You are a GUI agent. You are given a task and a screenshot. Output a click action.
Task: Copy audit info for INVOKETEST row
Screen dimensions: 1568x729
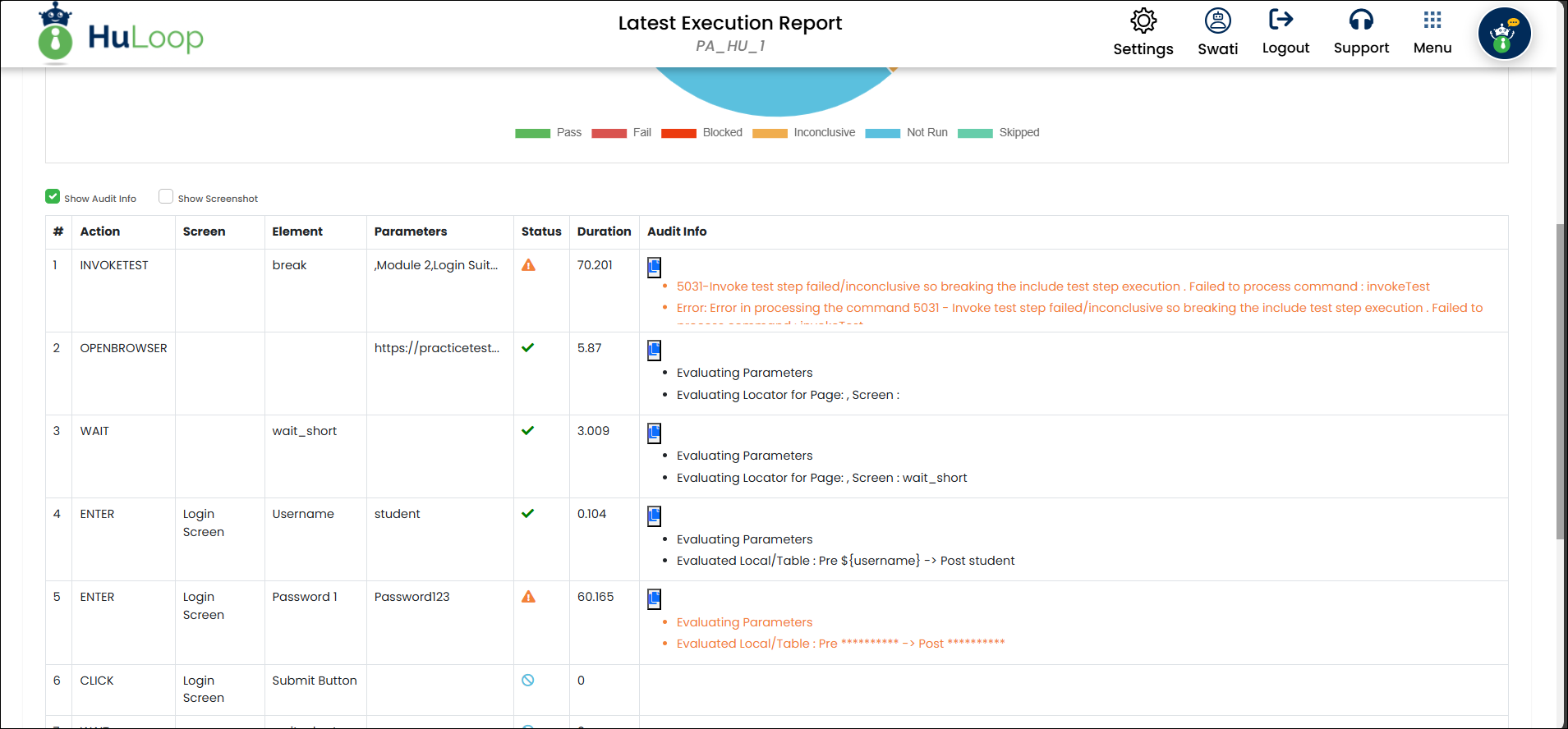pyautogui.click(x=654, y=267)
